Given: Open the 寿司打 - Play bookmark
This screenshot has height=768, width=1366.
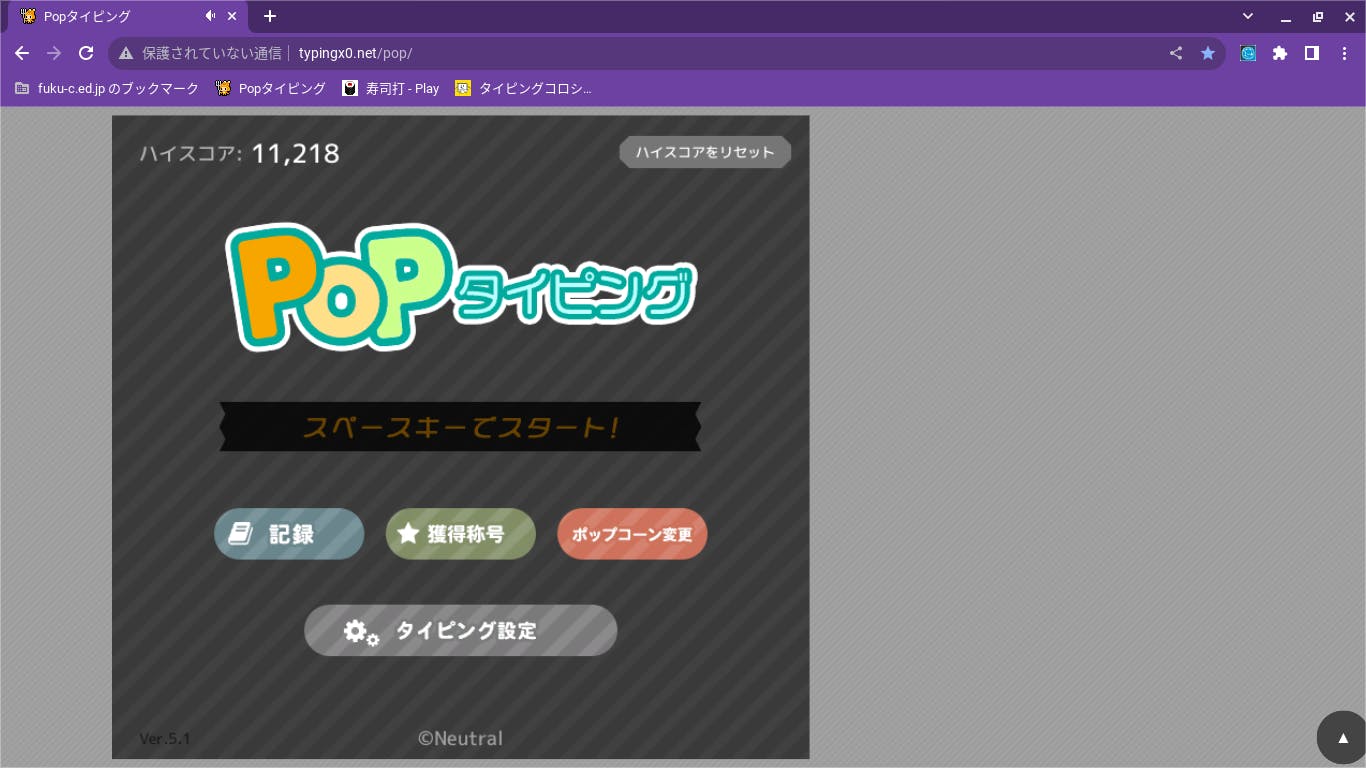Looking at the screenshot, I should click(391, 88).
